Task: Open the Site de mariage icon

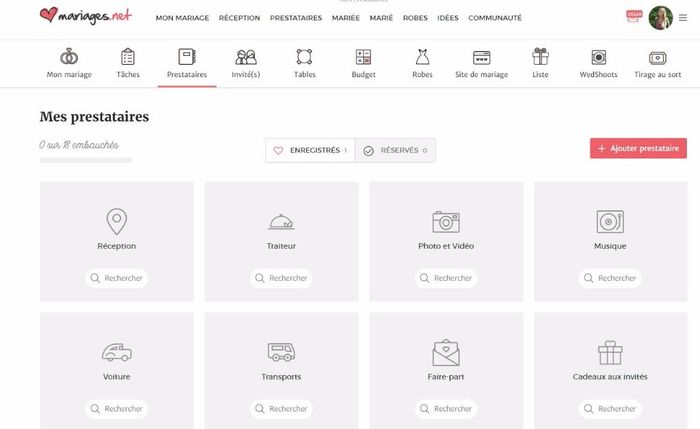Action: coord(481,58)
